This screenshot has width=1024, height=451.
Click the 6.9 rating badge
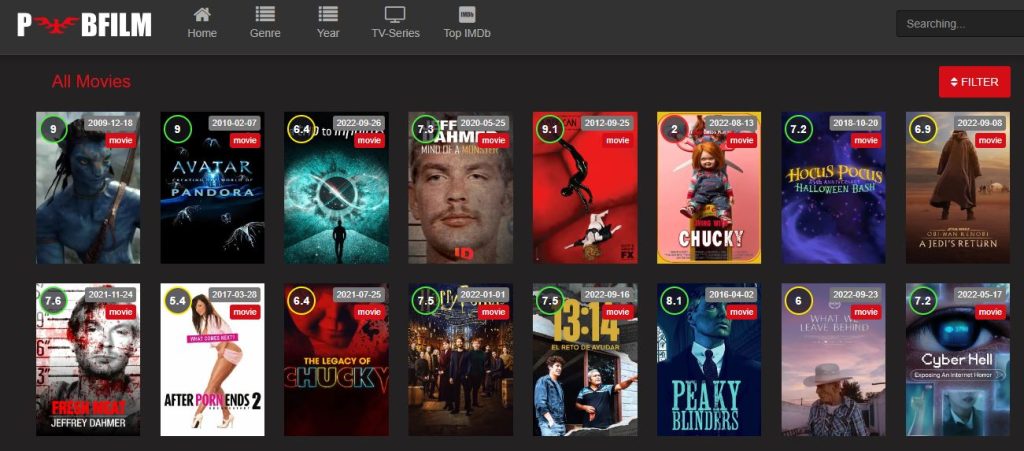coord(923,129)
